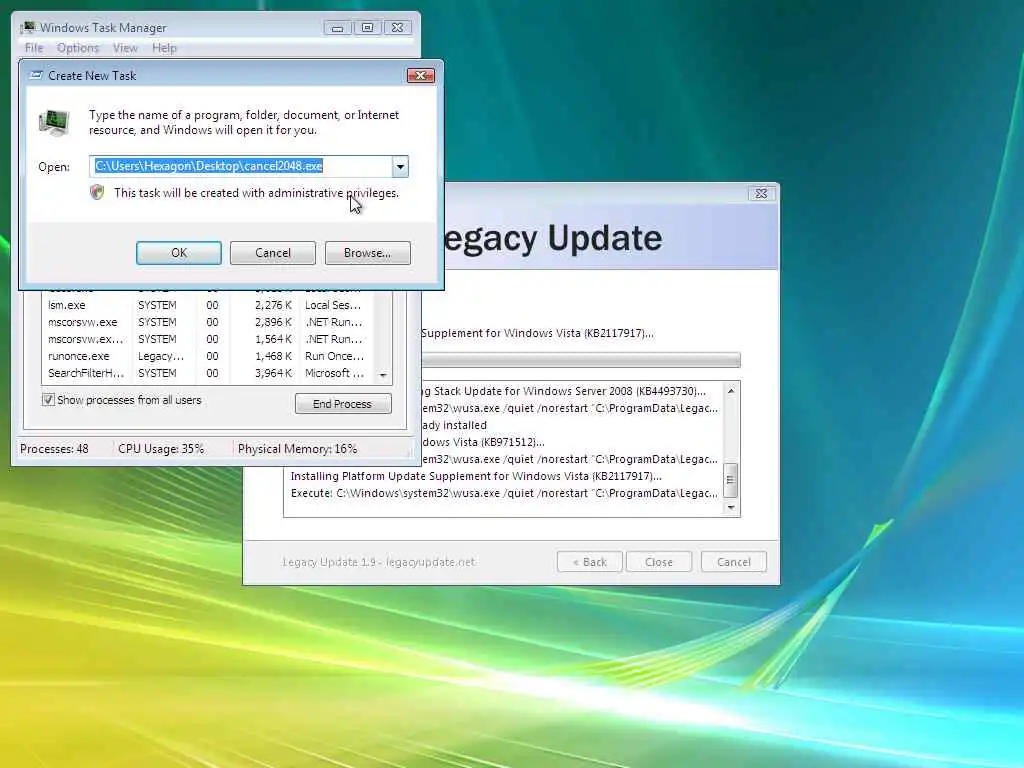Select mscorsvw.ex... process using 1,564 K
The height and width of the screenshot is (768, 1024).
[x=209, y=339]
